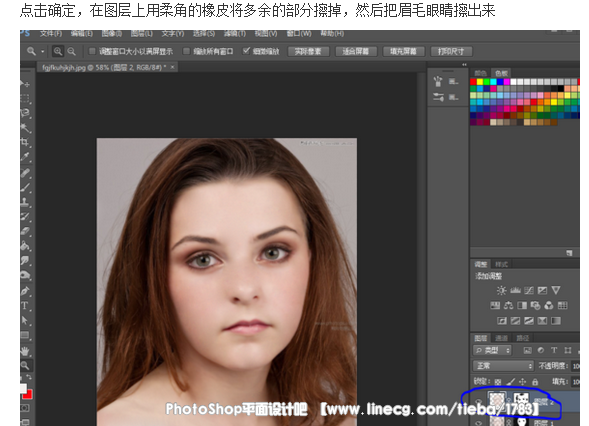Select the Type tool in the toolbox
589x426 pixels.
25,306
